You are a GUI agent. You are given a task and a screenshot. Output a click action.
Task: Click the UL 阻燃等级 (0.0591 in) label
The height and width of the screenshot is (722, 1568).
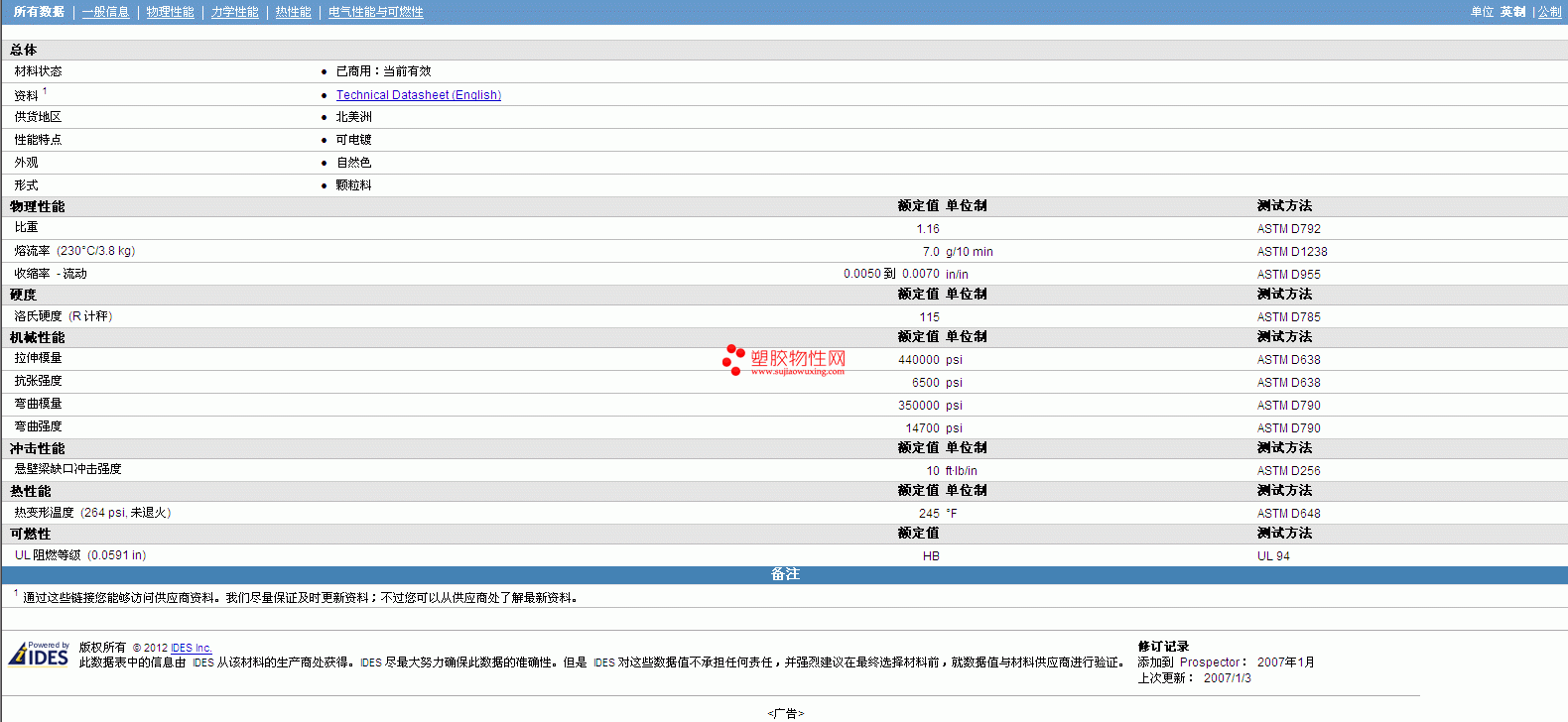tap(80, 555)
